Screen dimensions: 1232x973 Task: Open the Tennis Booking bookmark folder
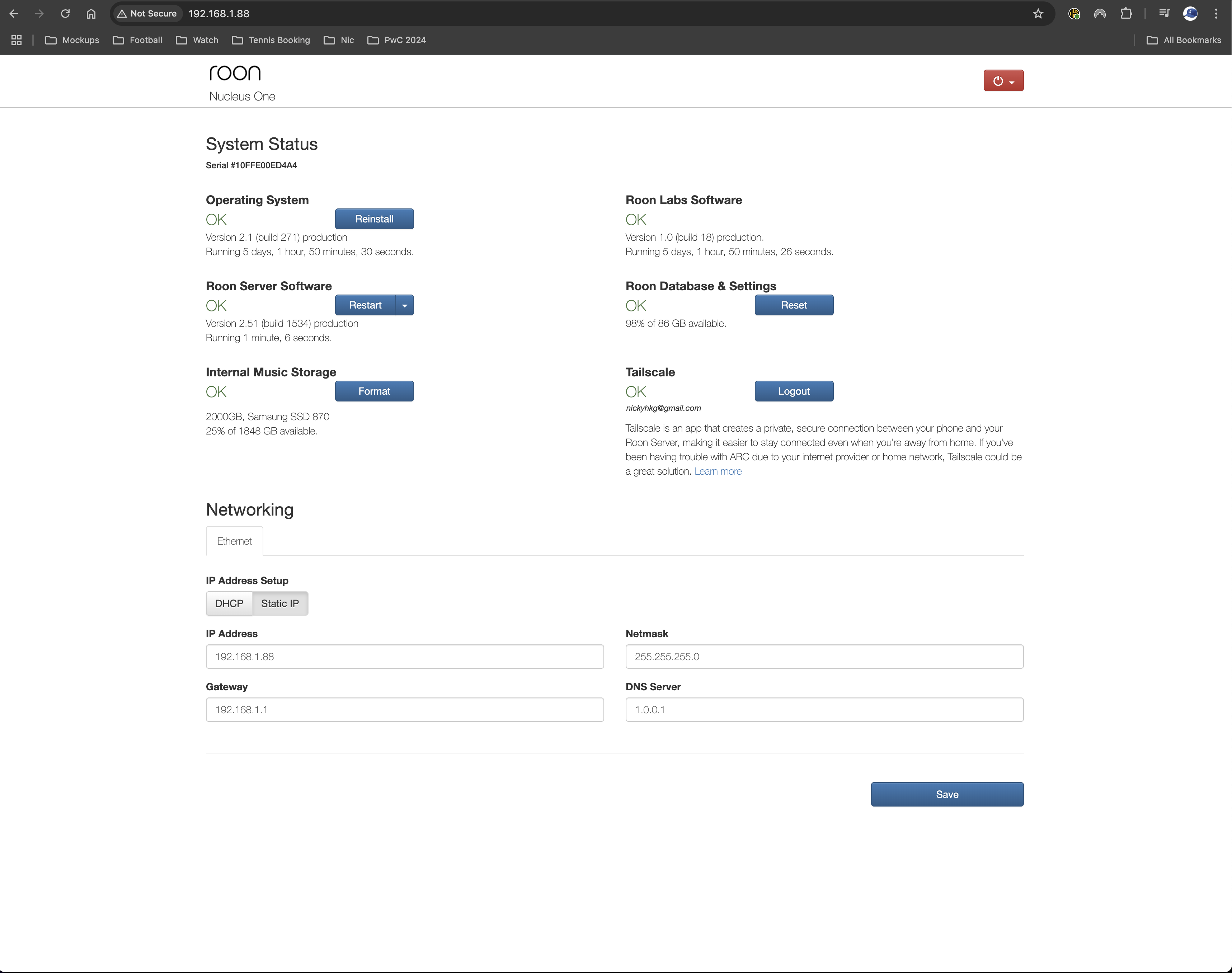[x=271, y=40]
